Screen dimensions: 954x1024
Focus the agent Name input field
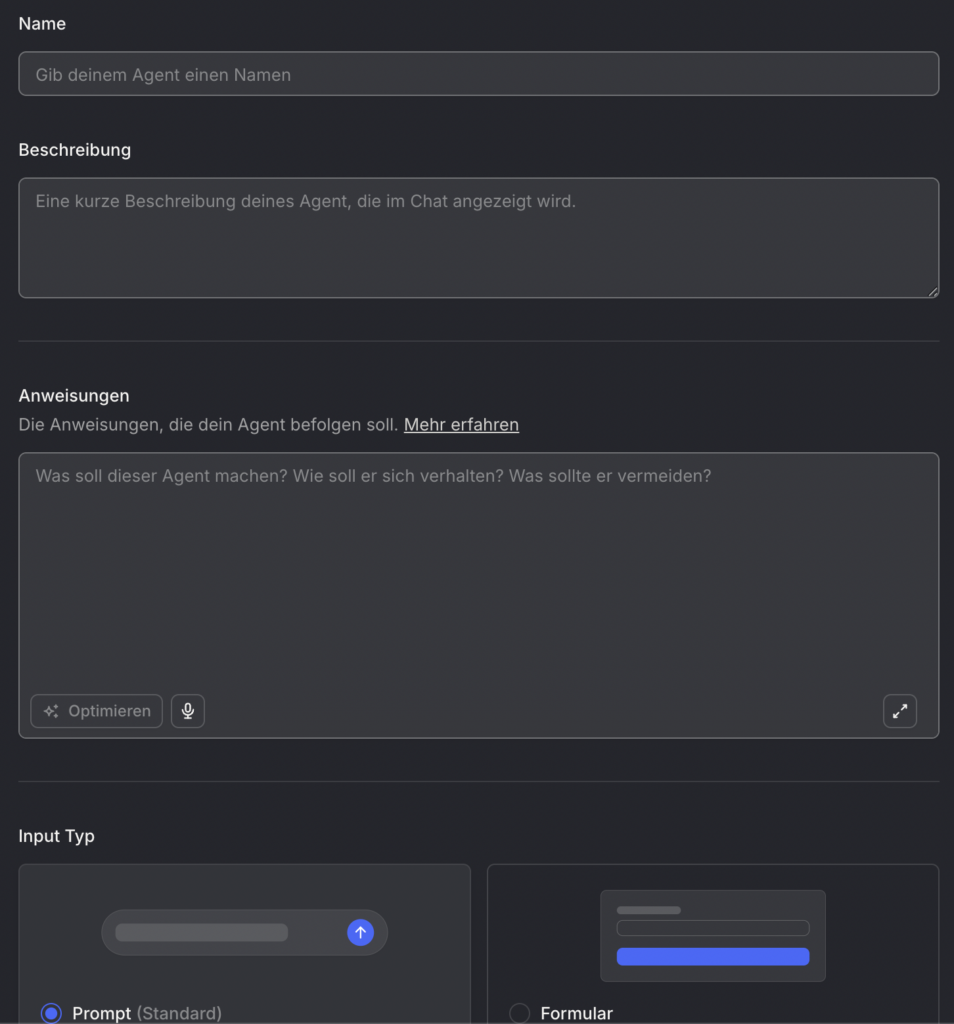pyautogui.click(x=478, y=74)
